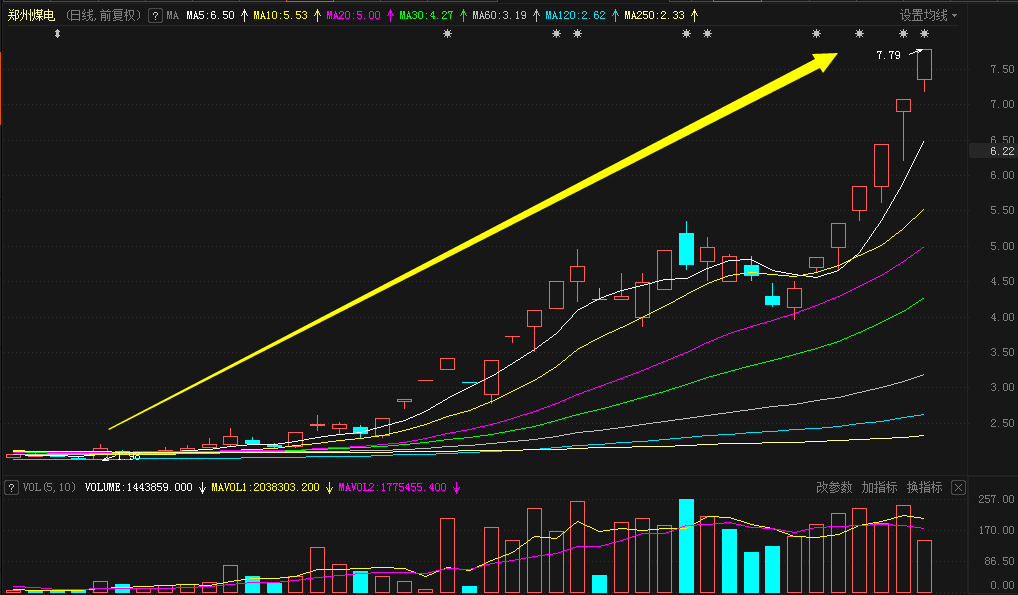
Task: Click the highlighted 6.22 price axis marker
Action: (x=1002, y=151)
